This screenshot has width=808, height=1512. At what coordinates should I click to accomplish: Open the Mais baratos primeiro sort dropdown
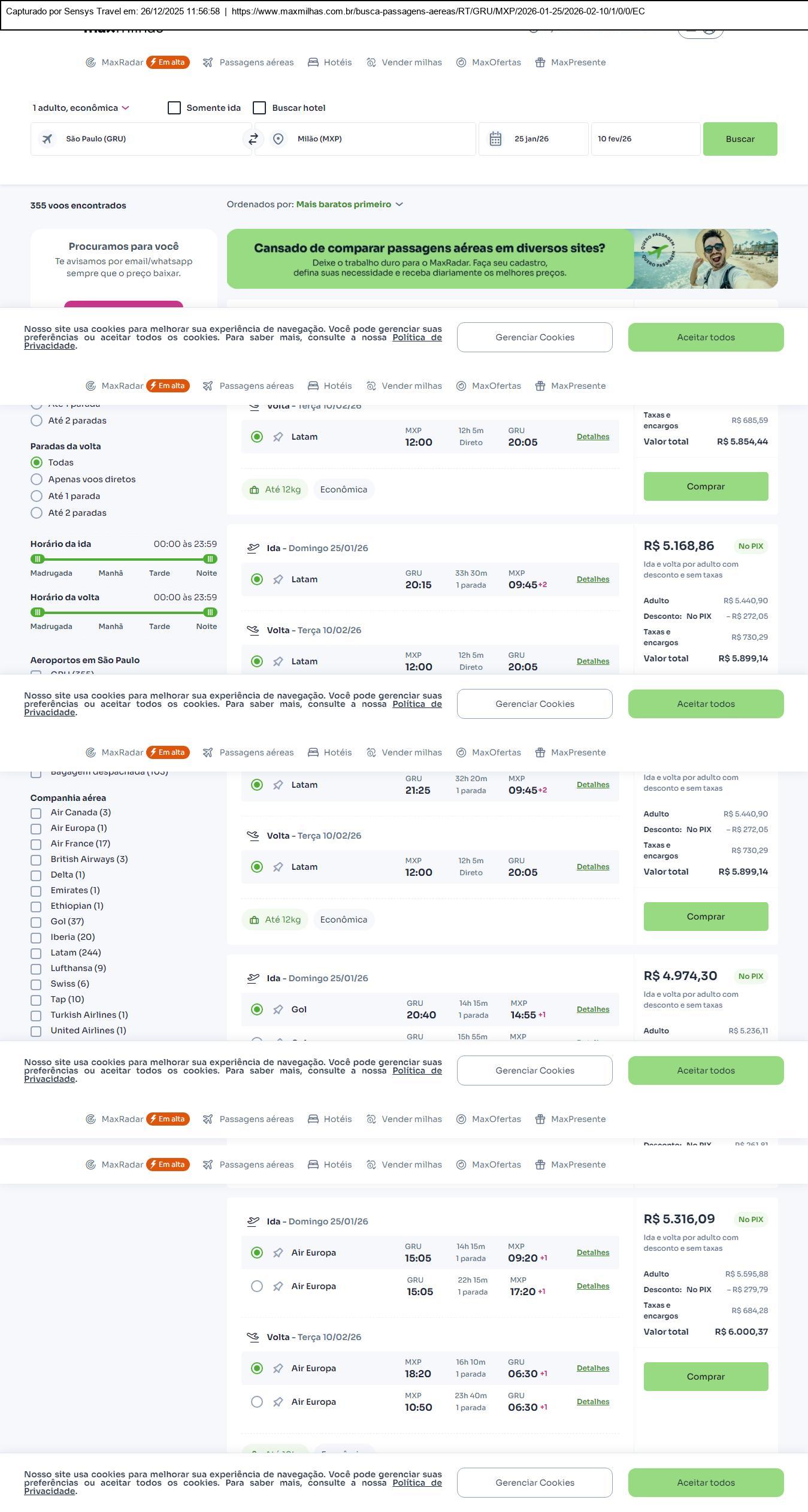[349, 204]
